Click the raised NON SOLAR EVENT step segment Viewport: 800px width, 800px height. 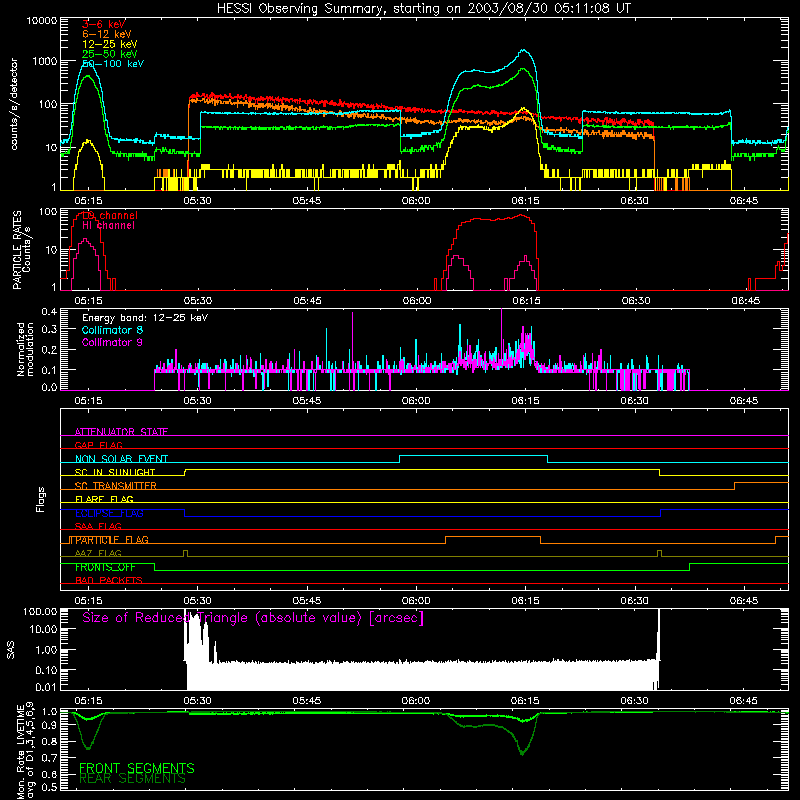pos(473,456)
